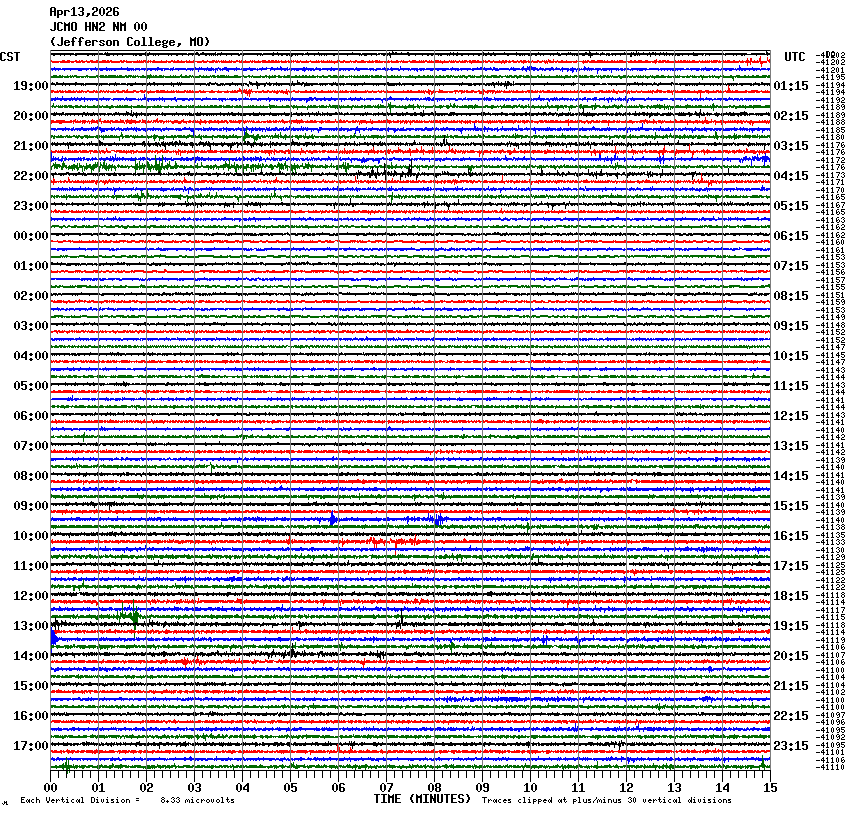Click the Traces clipped footnote text
This screenshot has width=850, height=814.
coord(606,800)
